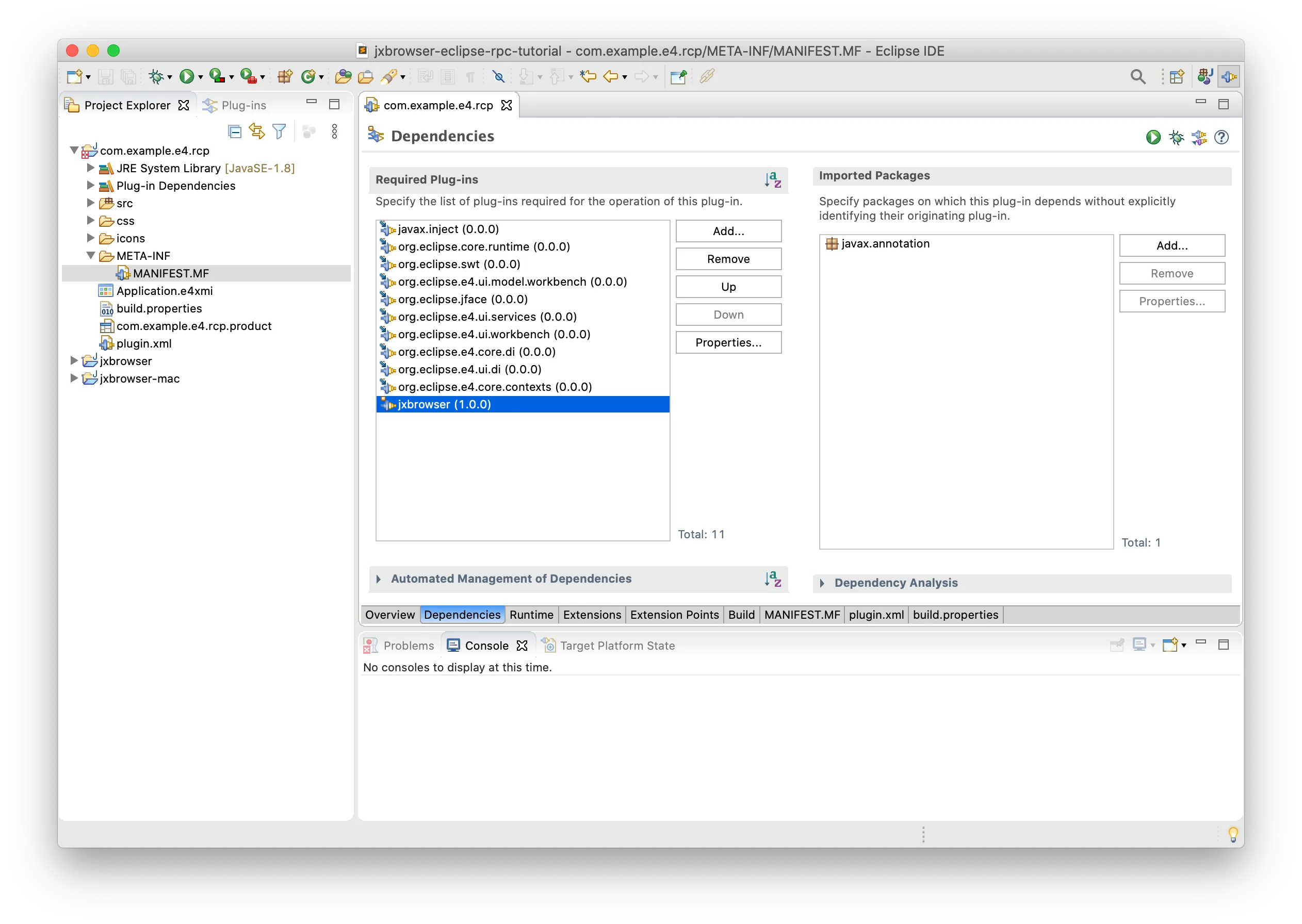Click the Help icon in Dependencies panel
Viewport: 1302px width, 924px height.
click(1223, 137)
